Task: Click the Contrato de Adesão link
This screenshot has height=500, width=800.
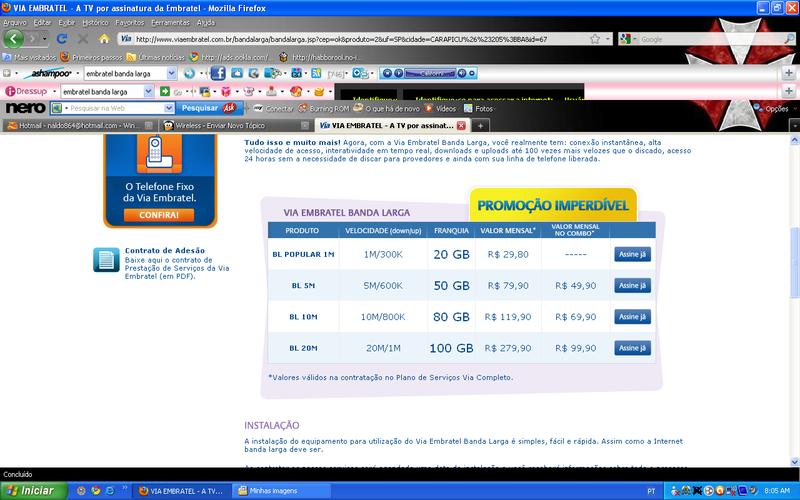Action: [165, 251]
